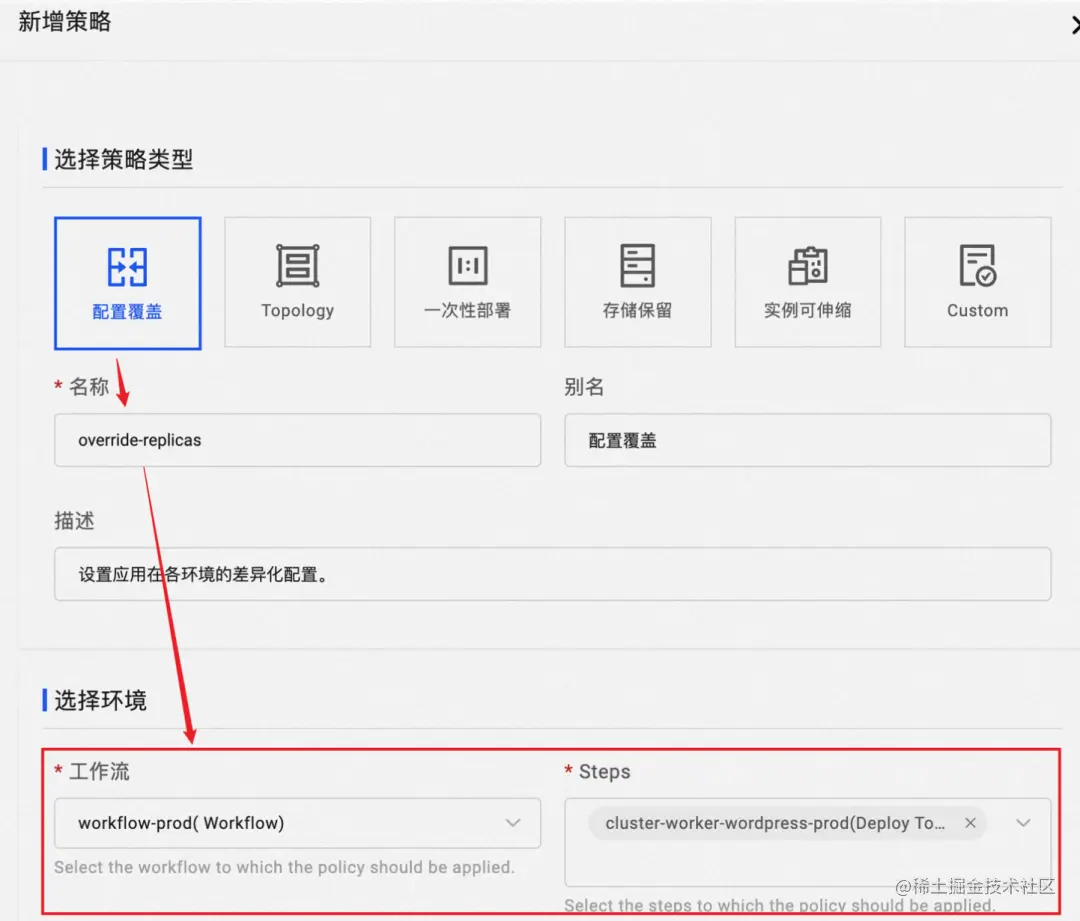The width and height of the screenshot is (1080, 921).
Task: Click the 别名 input field
Action: [808, 440]
